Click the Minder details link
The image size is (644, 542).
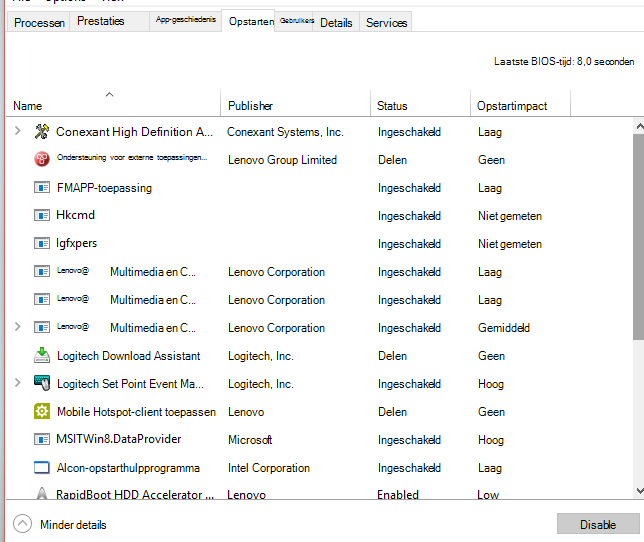click(73, 525)
